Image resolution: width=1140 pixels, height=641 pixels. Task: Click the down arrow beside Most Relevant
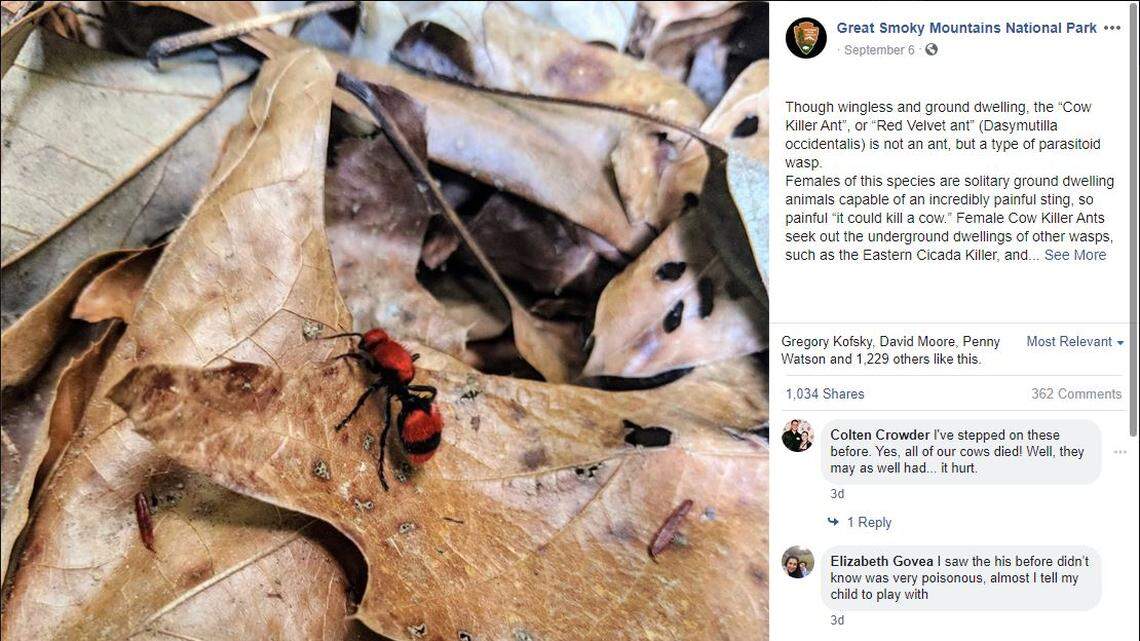click(x=1120, y=340)
